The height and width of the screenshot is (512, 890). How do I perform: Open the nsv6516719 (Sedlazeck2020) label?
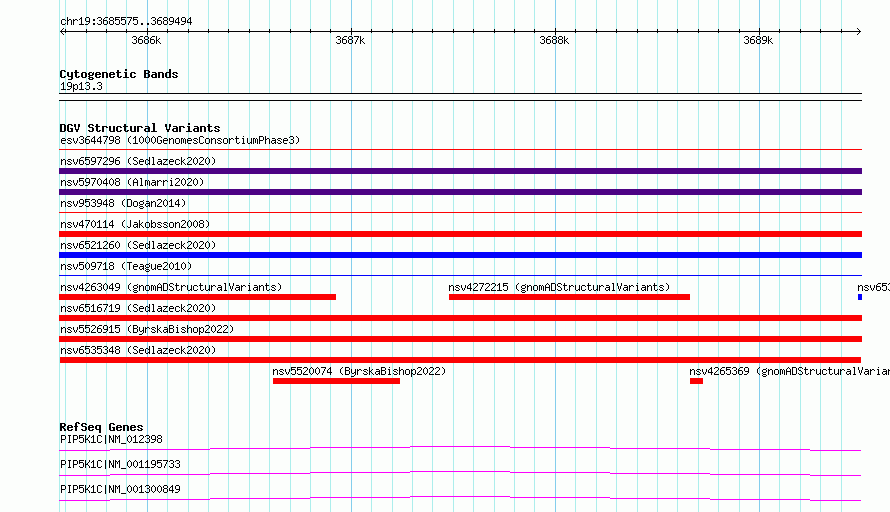click(x=138, y=308)
